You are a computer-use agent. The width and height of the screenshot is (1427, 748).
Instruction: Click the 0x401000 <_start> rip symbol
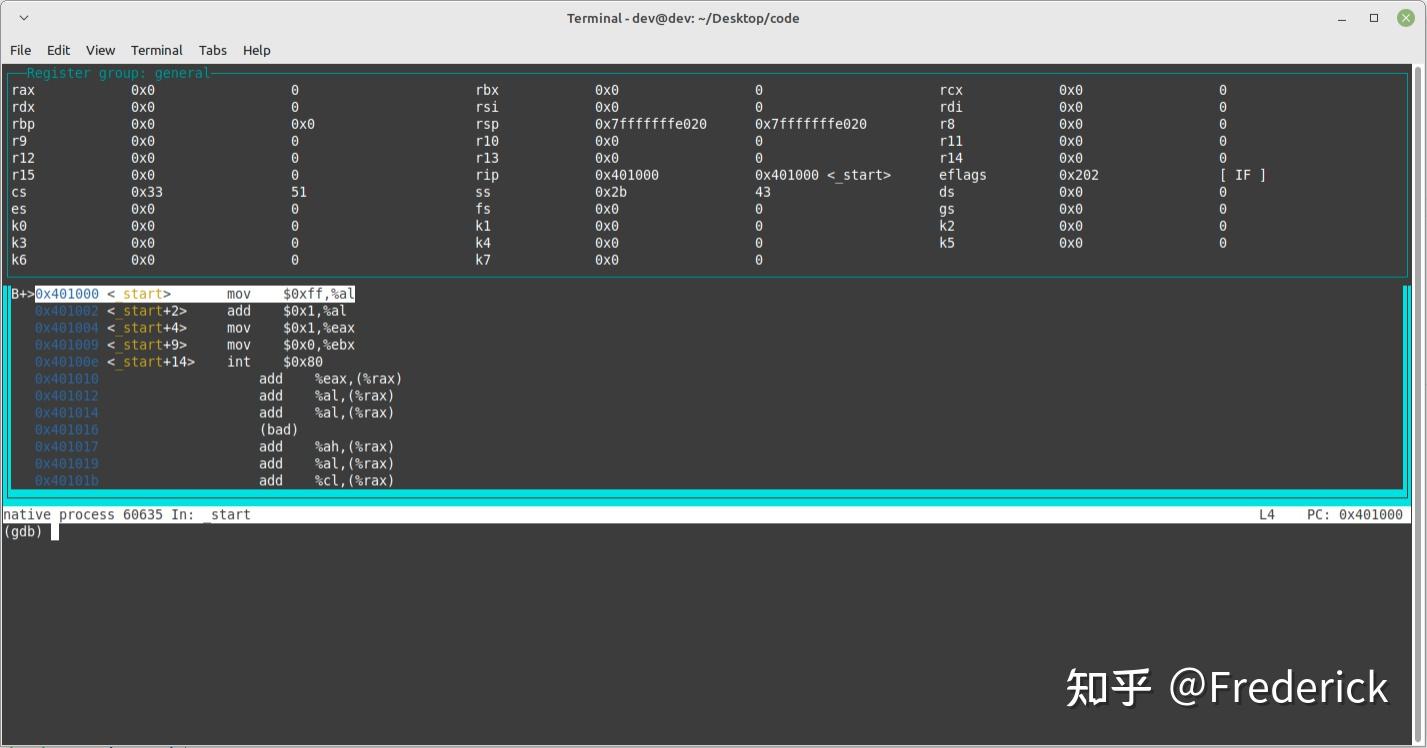823,175
